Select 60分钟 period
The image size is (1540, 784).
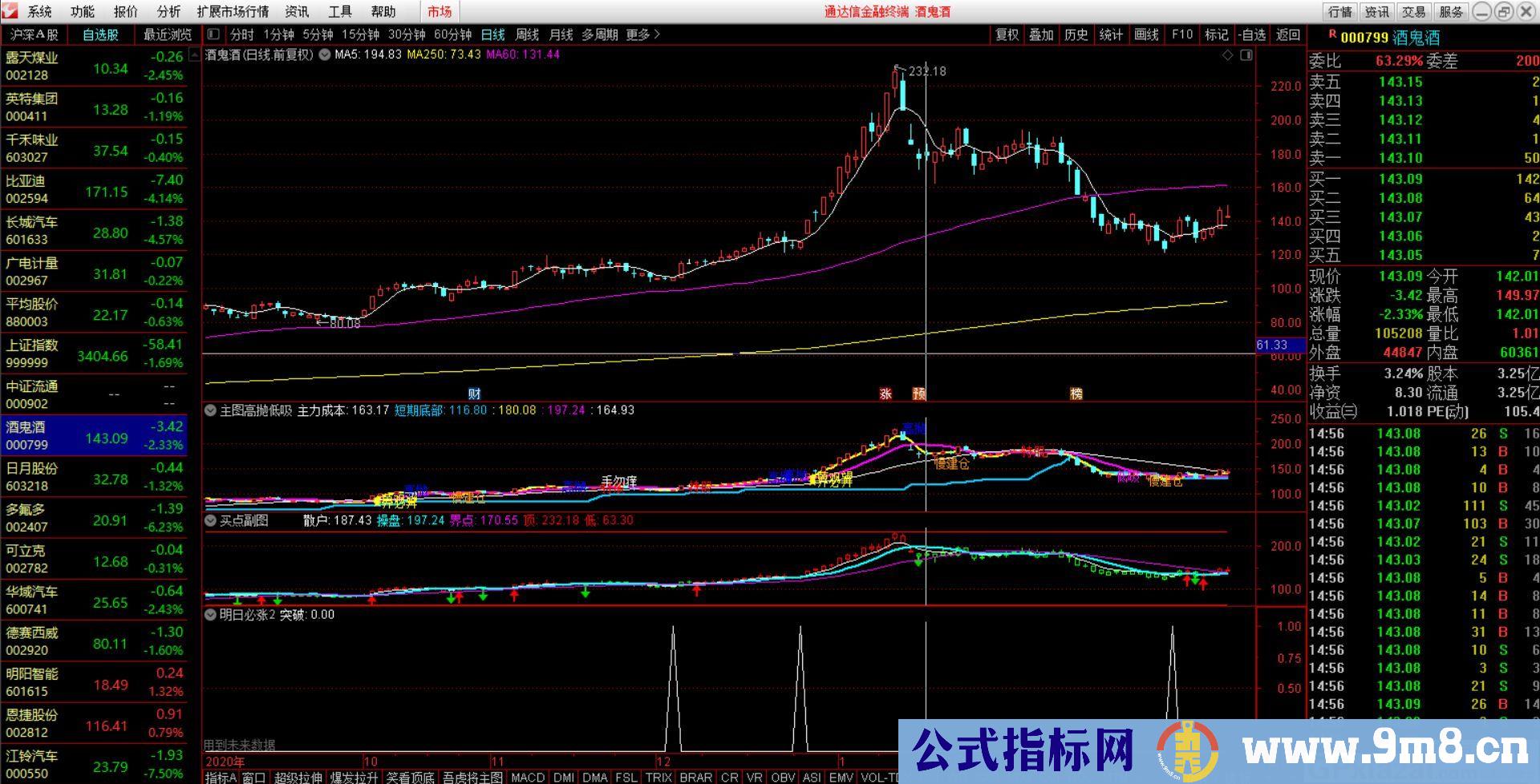click(x=453, y=34)
